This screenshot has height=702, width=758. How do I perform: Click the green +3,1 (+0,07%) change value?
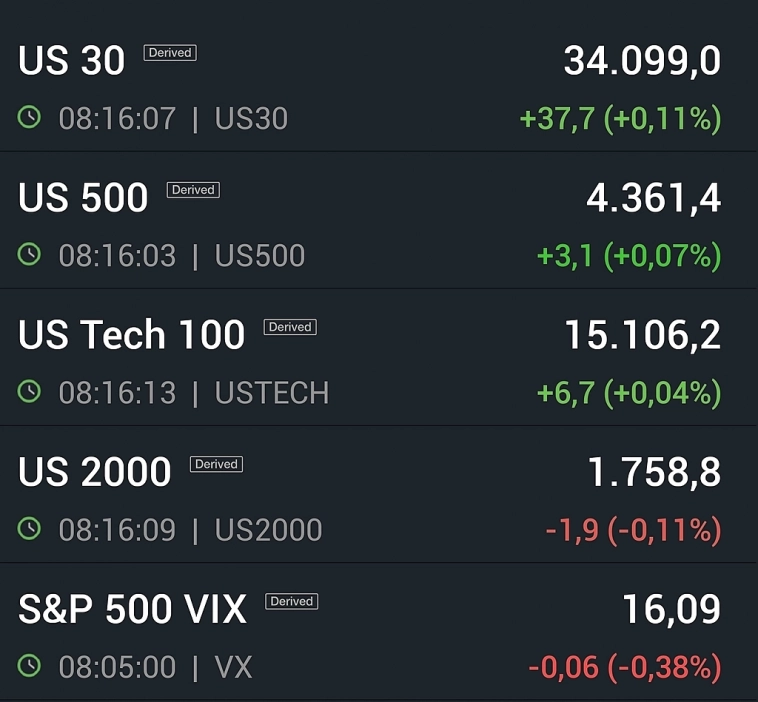pos(628,256)
